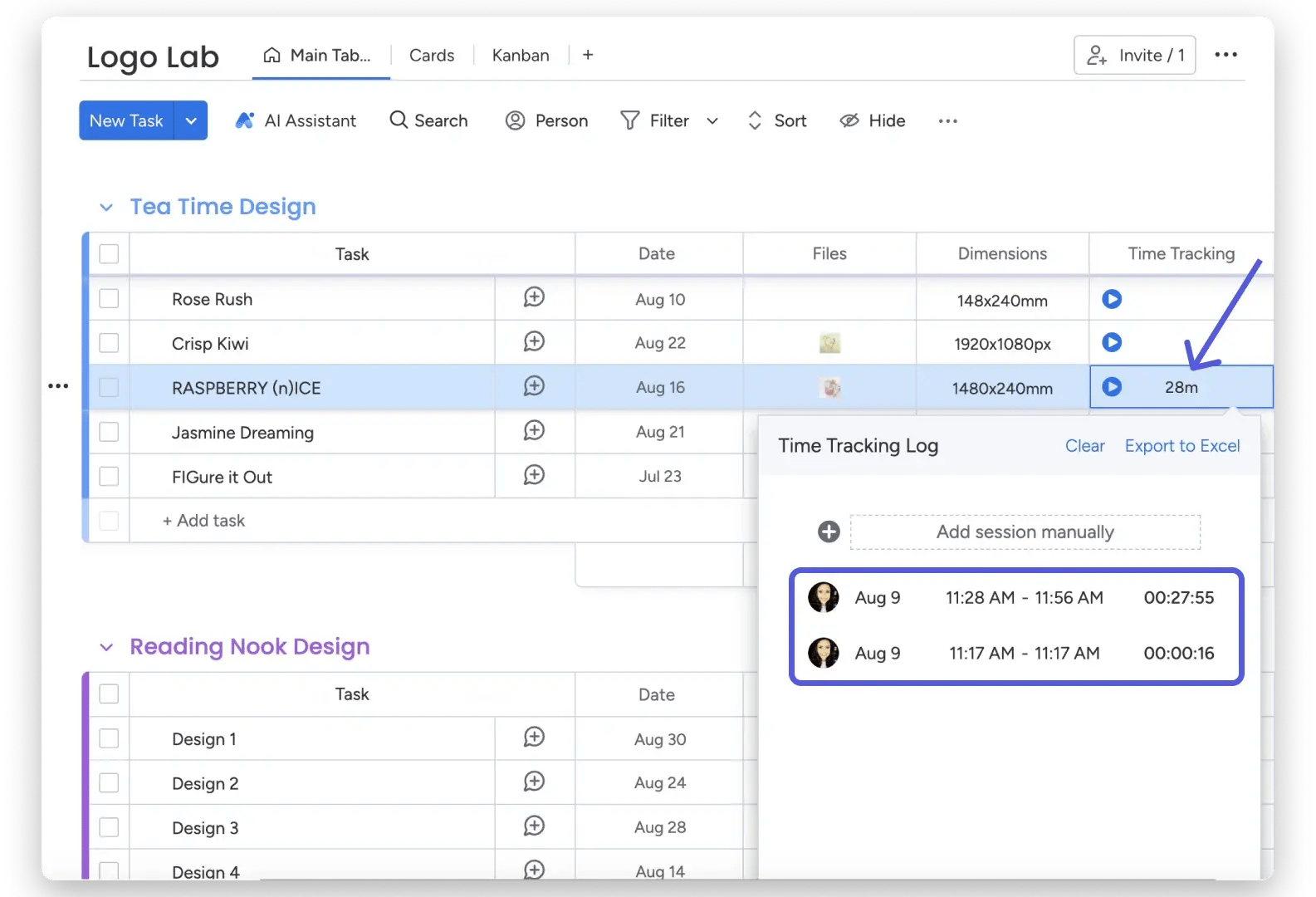This screenshot has width=1316, height=897.
Task: Click the Dimensions column header
Action: coord(1002,253)
